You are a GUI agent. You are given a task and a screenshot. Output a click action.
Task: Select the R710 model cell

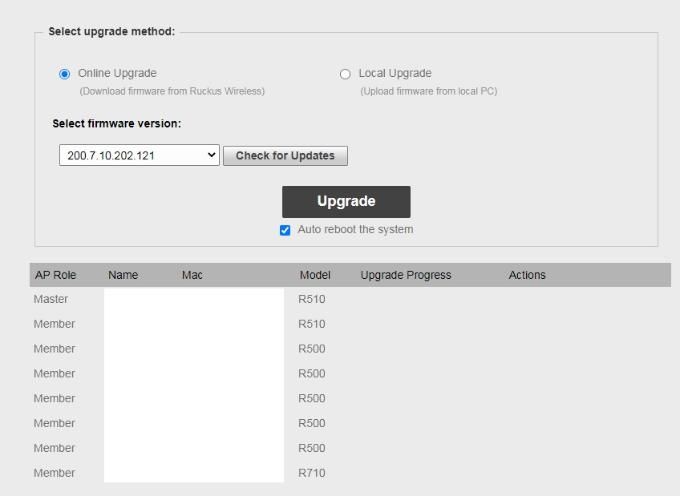pyautogui.click(x=312, y=473)
